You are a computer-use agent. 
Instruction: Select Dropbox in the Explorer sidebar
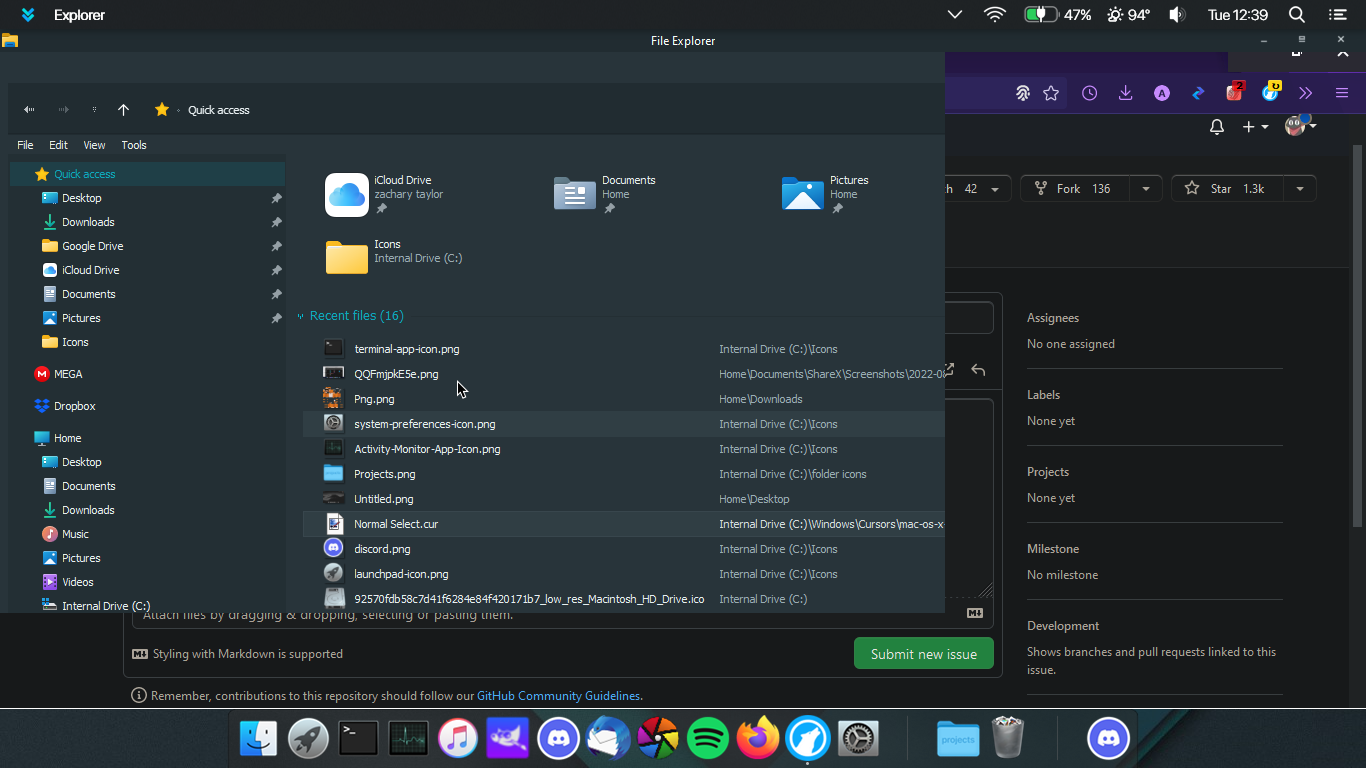pyautogui.click(x=76, y=406)
